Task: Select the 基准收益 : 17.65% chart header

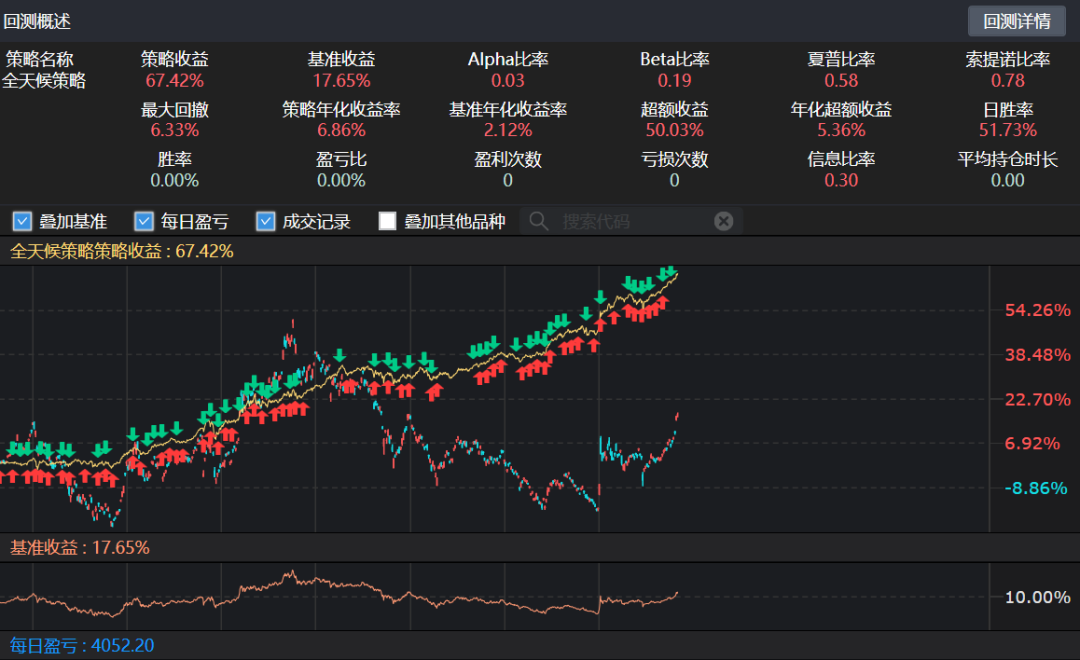Action: (80, 547)
